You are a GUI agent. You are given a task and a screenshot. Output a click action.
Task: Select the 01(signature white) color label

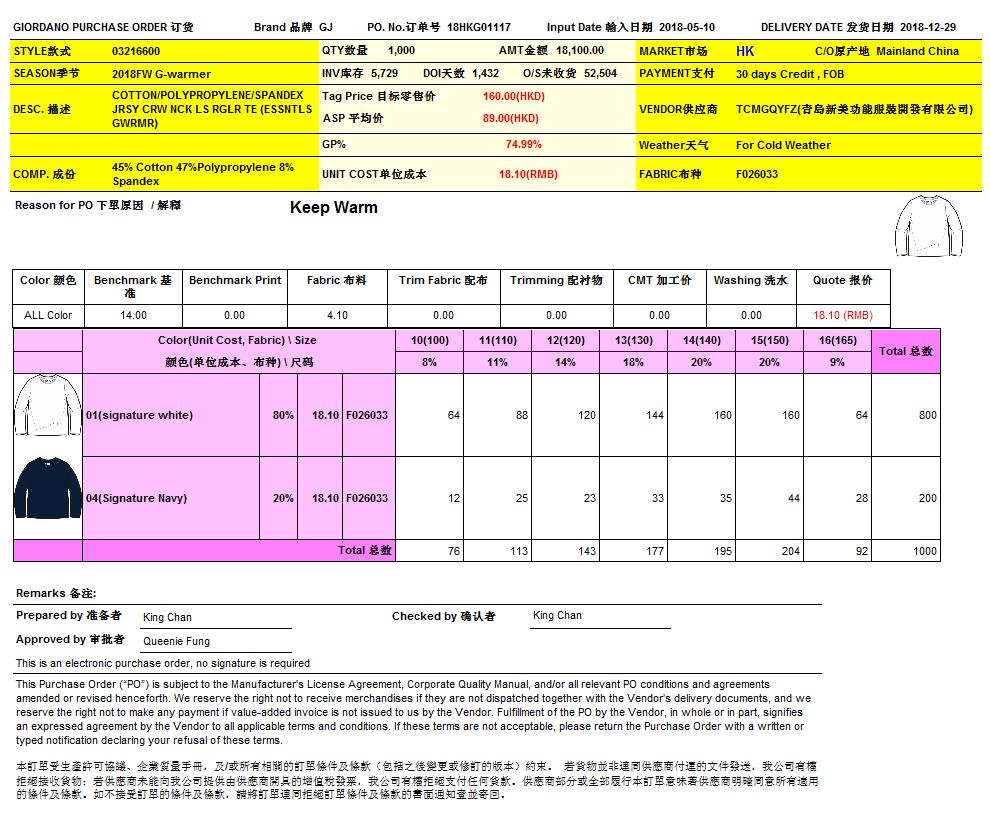pyautogui.click(x=139, y=415)
